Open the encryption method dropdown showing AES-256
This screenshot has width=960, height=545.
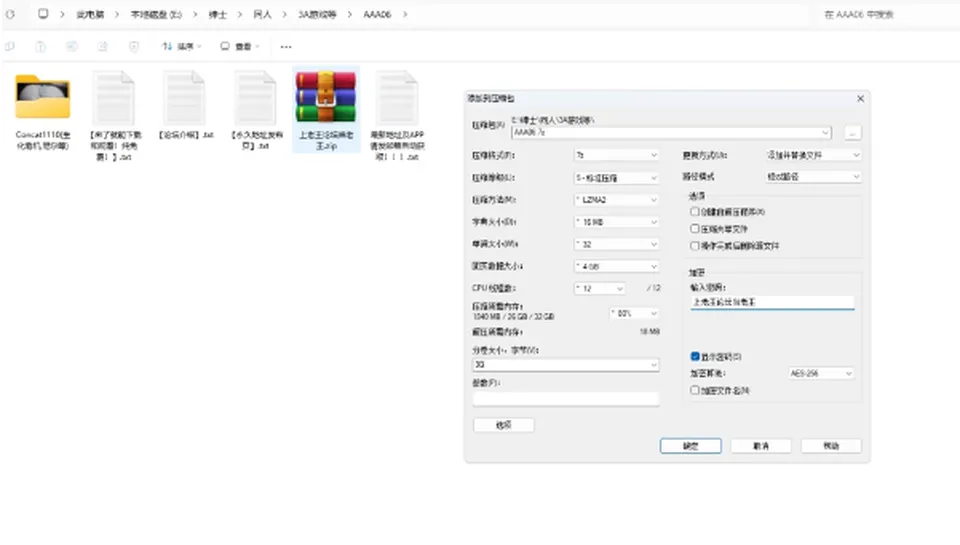pos(821,373)
